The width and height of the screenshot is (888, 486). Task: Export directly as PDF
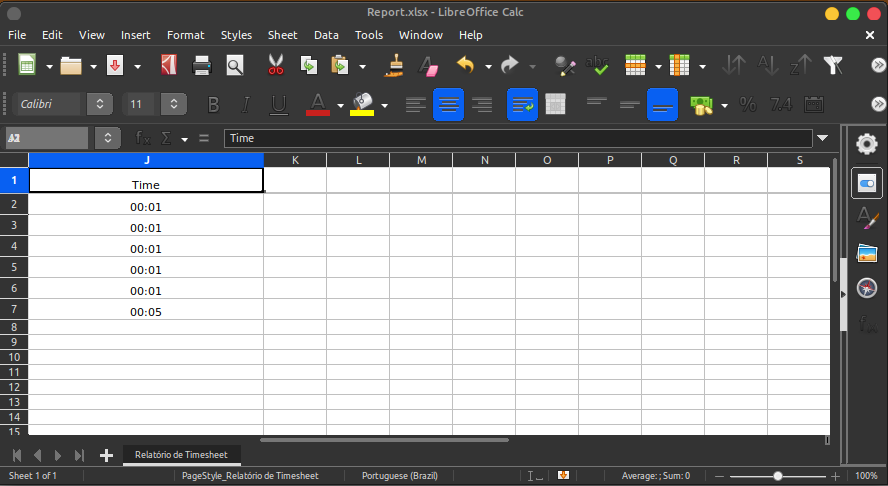click(x=168, y=66)
